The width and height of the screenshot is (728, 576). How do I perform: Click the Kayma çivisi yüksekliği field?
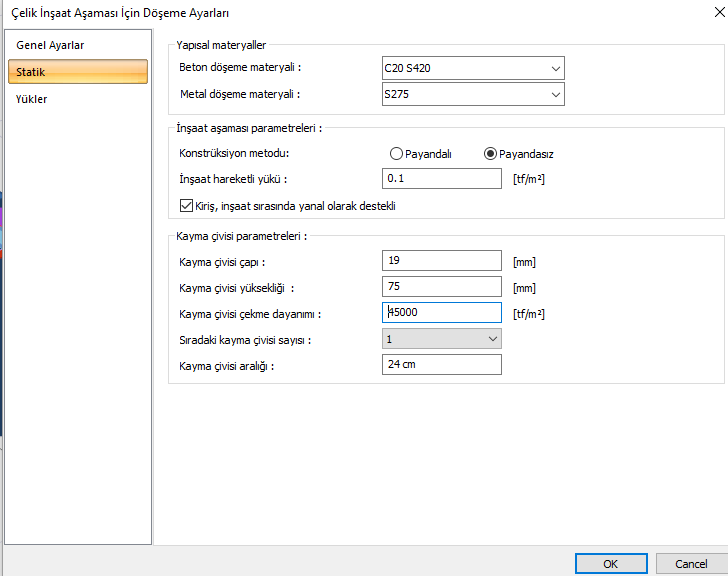[441, 287]
